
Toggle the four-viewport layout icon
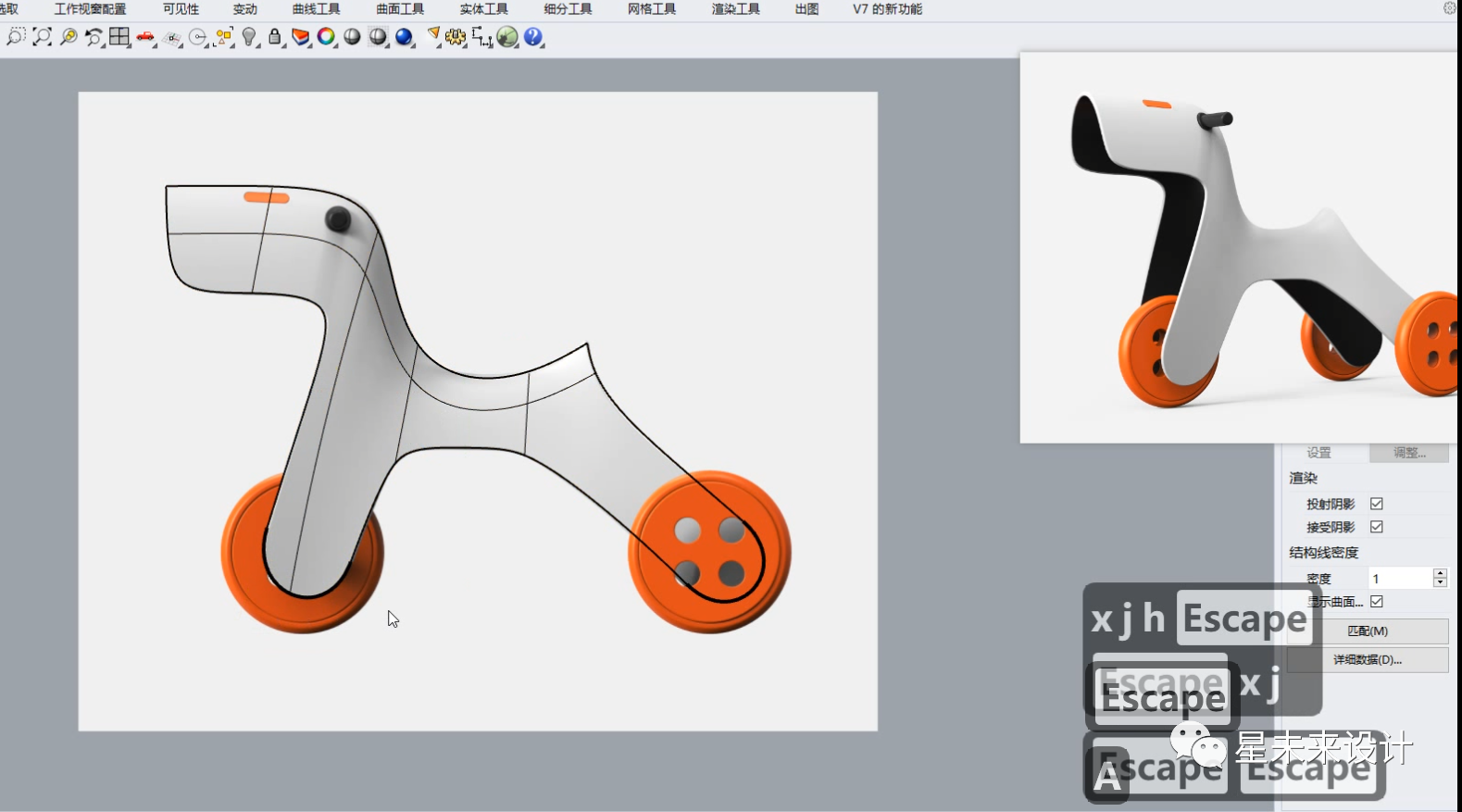(x=119, y=37)
